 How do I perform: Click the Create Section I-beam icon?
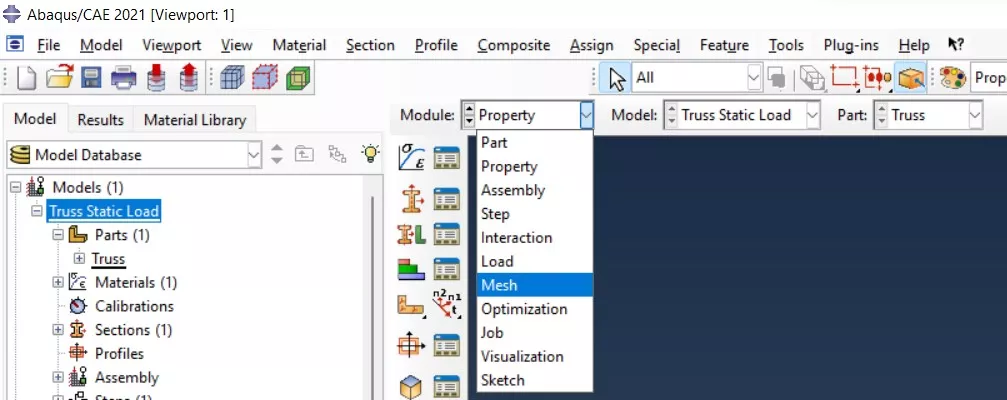click(x=410, y=198)
